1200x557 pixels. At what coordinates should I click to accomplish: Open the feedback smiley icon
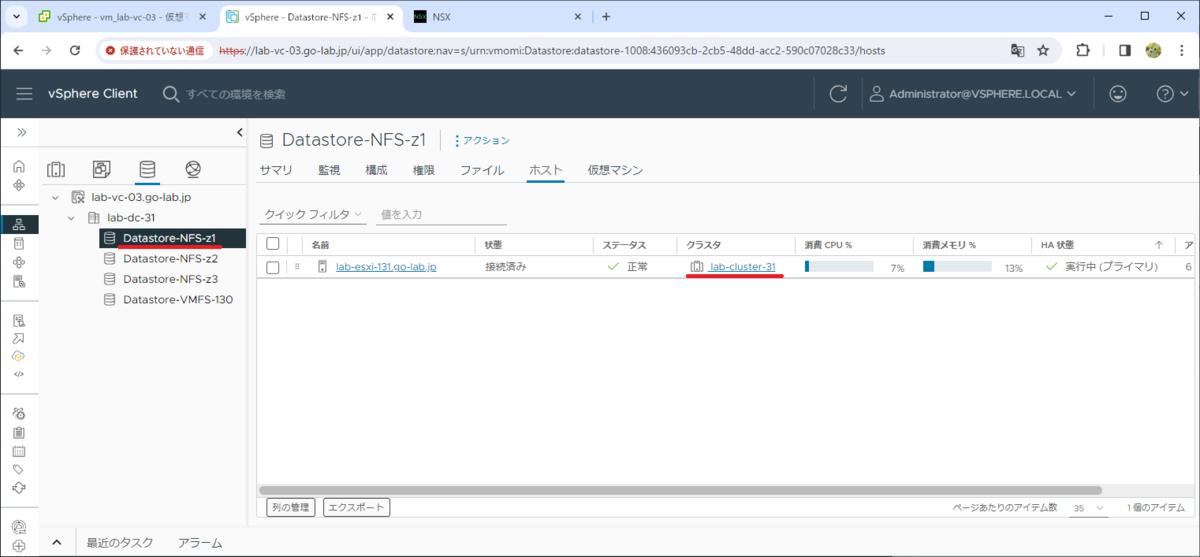point(1118,93)
